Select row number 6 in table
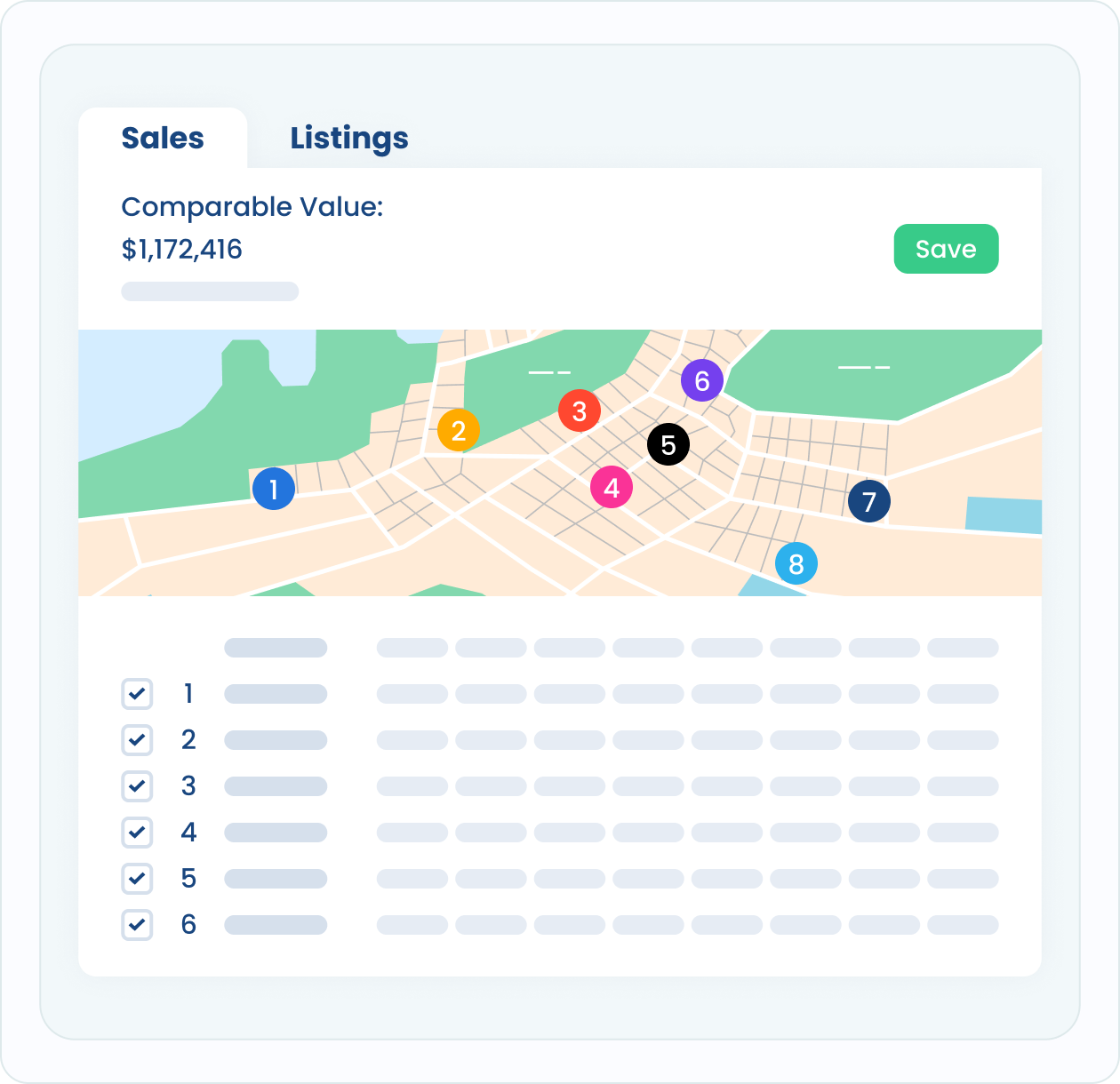 [188, 925]
